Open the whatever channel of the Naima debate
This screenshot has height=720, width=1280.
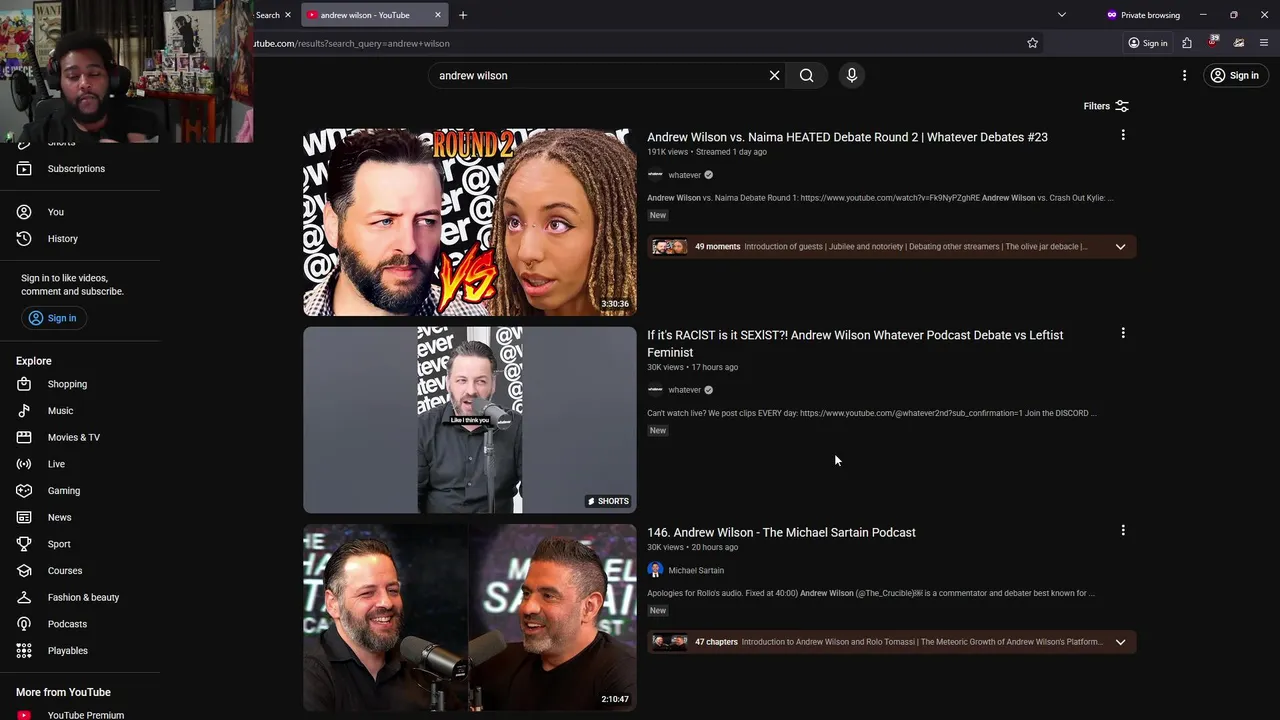[685, 175]
